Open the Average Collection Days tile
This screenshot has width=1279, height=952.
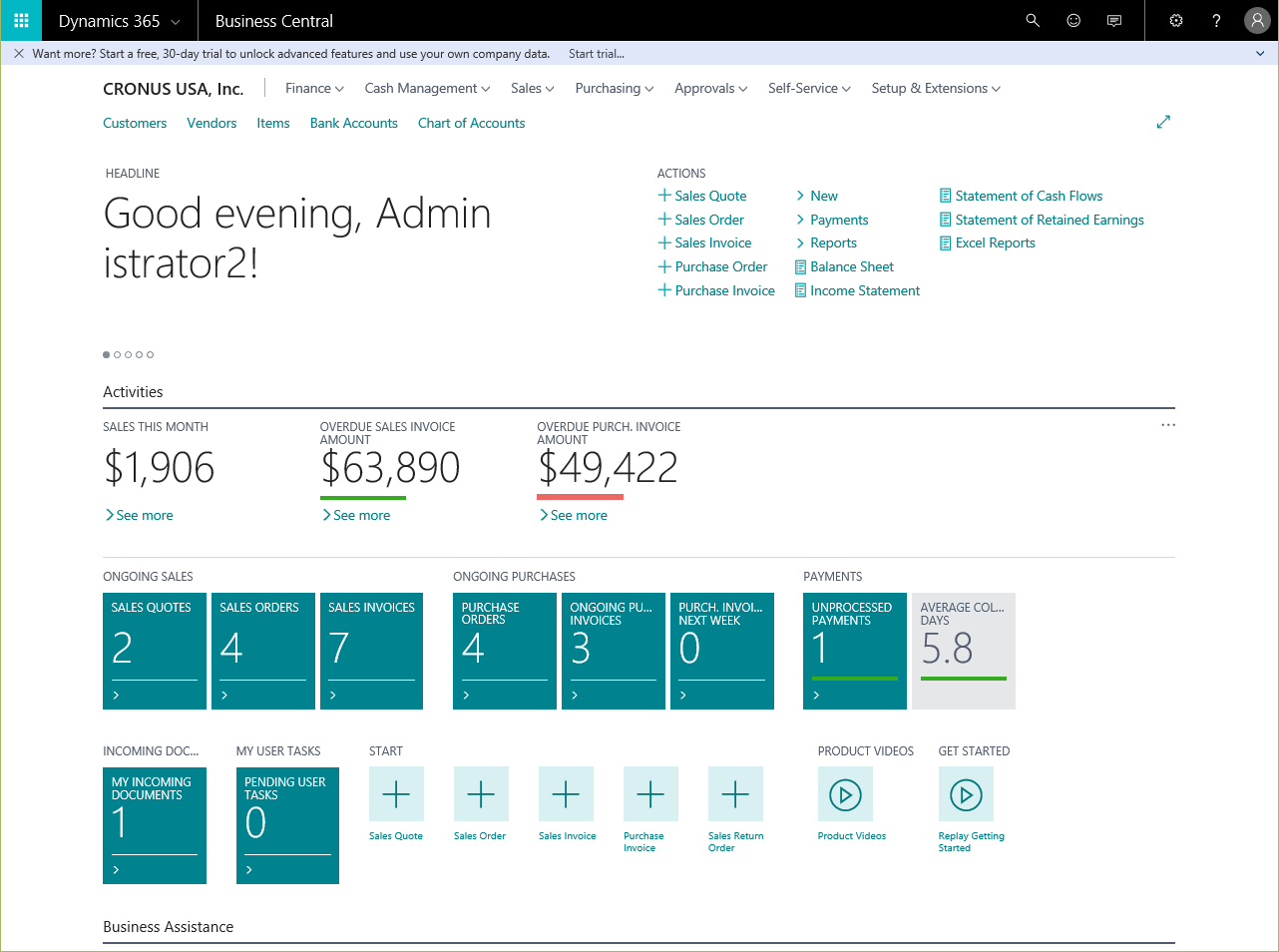pyautogui.click(x=964, y=651)
